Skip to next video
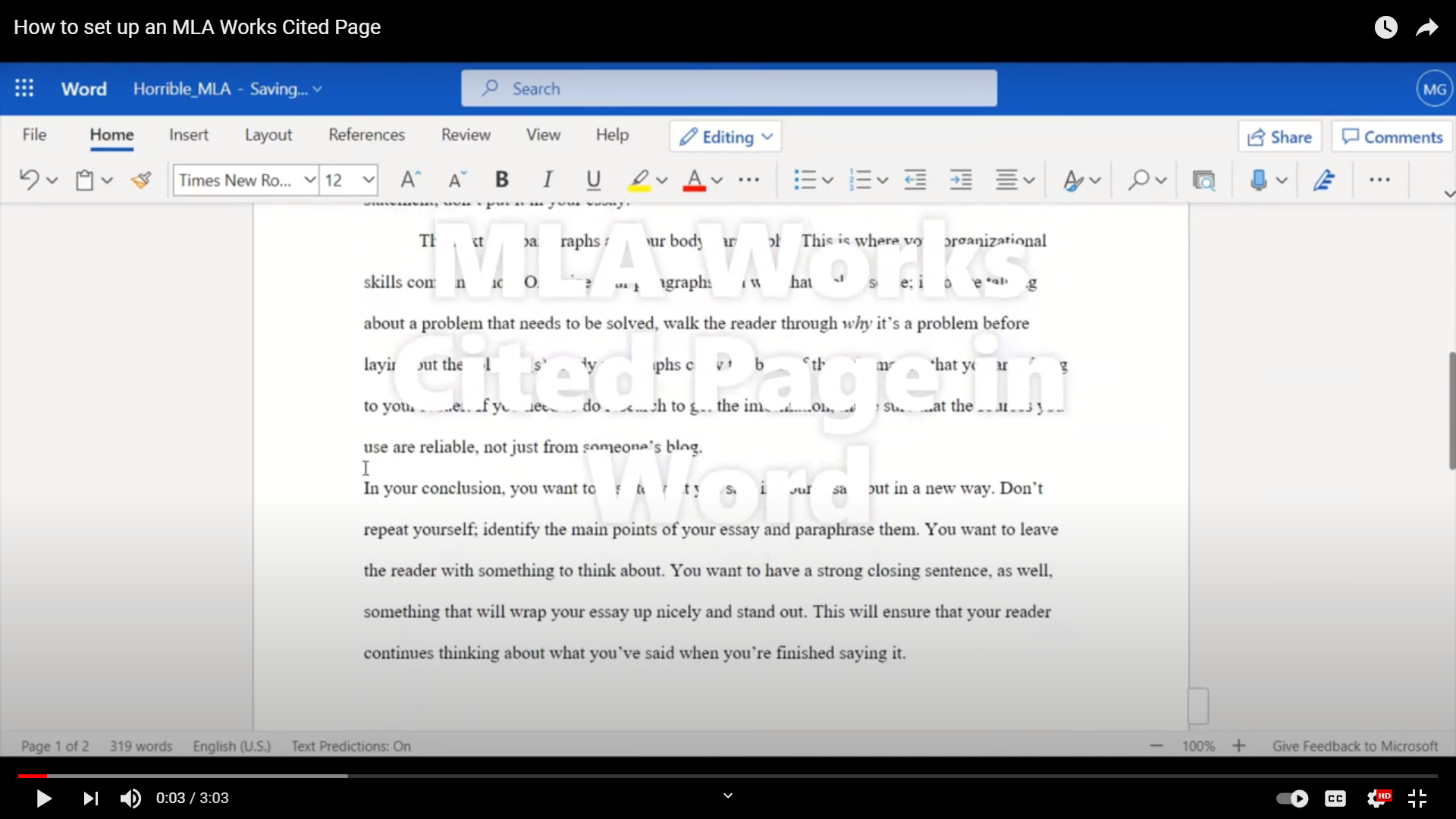 [x=90, y=799]
